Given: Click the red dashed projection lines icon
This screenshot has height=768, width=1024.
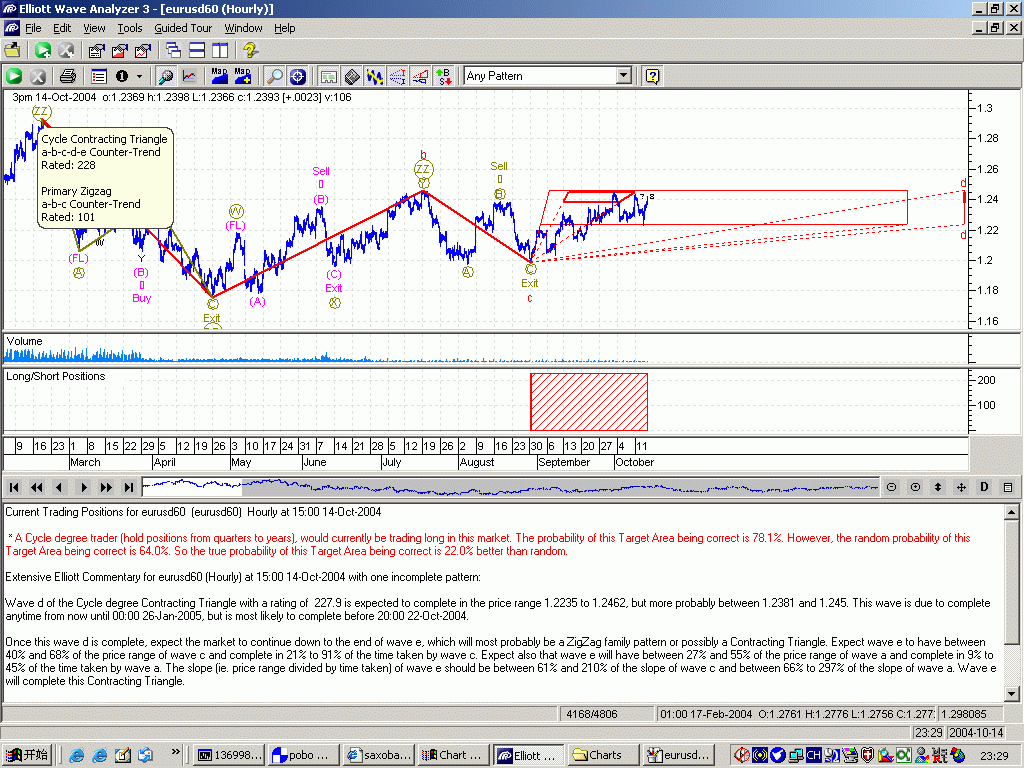Looking at the screenshot, I should 397,76.
